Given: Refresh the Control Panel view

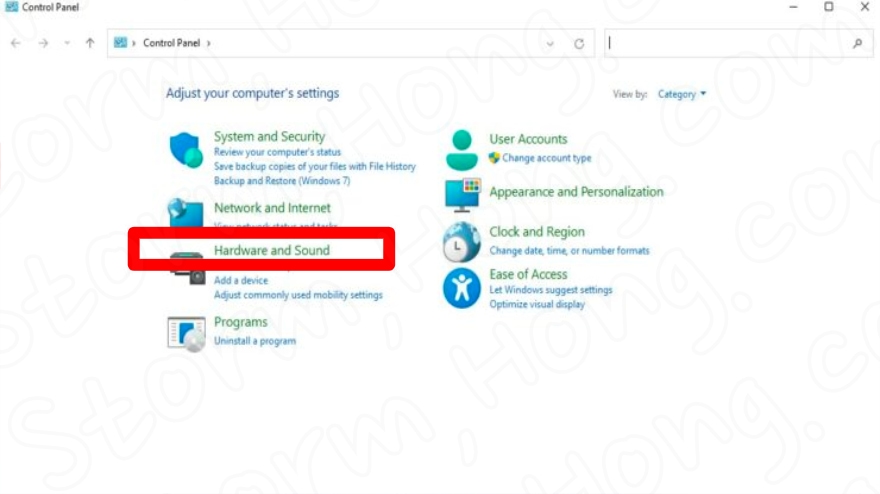Looking at the screenshot, I should (x=579, y=43).
